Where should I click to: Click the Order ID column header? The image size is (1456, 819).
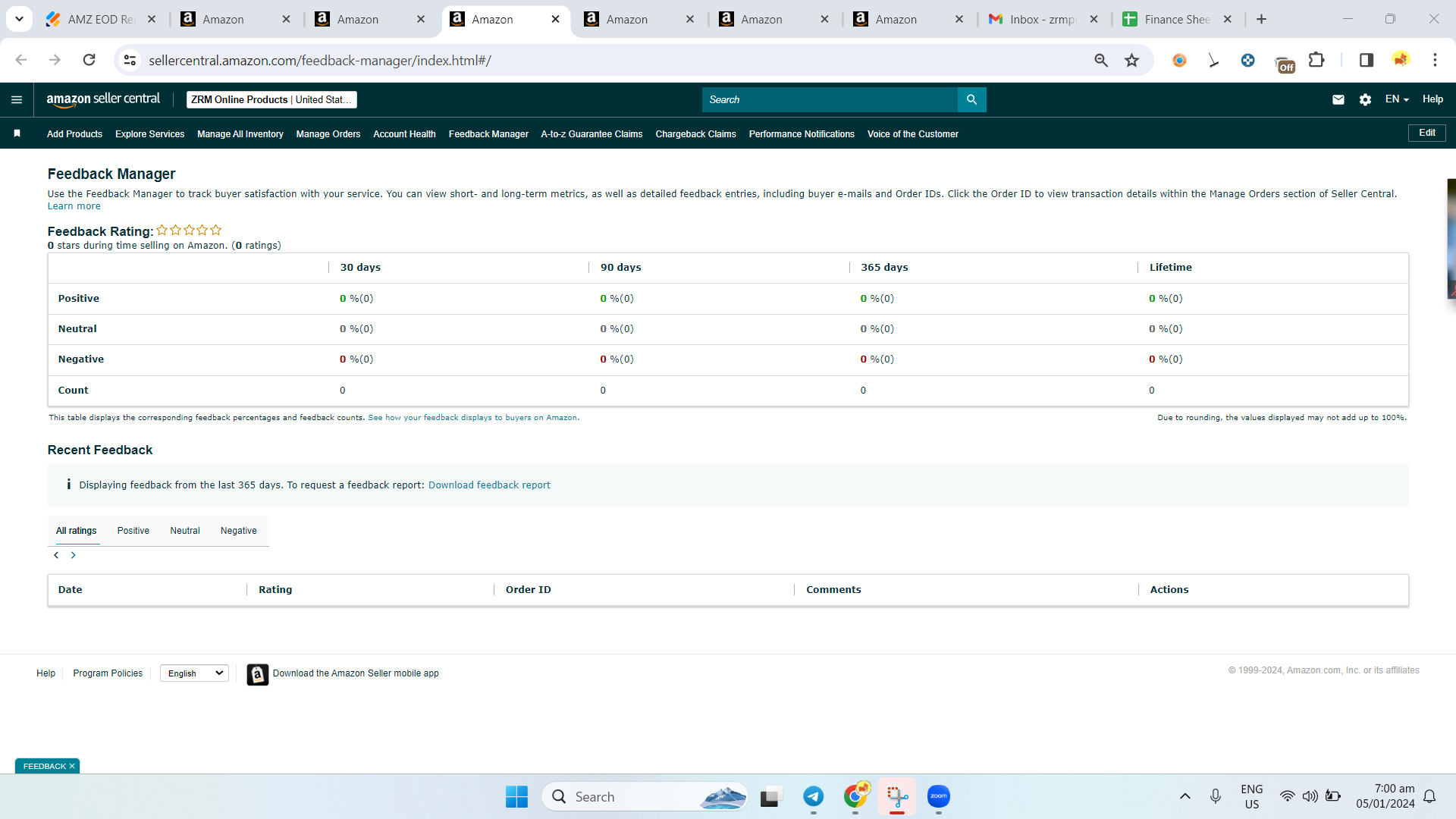[529, 590]
